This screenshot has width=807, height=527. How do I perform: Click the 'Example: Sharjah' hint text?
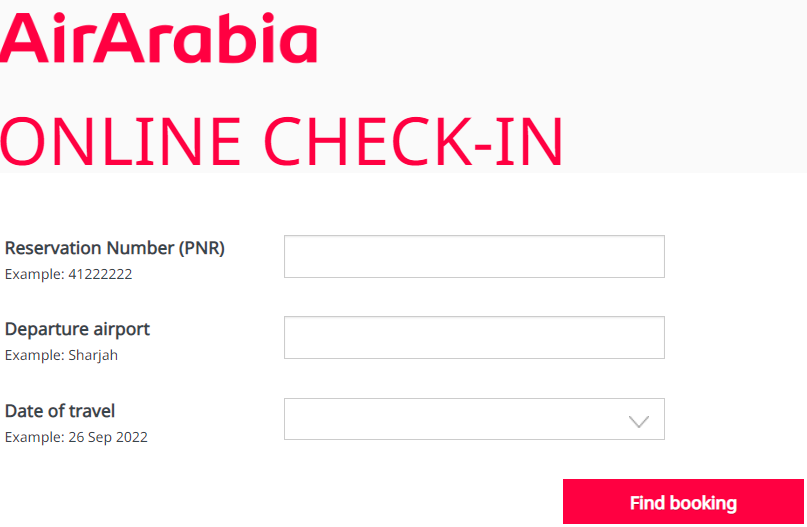(61, 355)
